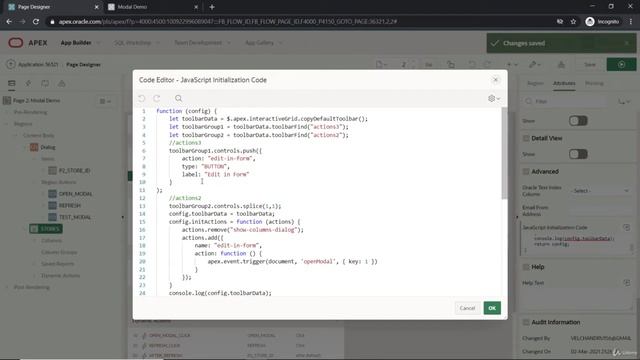Click the OK button in Code Editor

click(x=492, y=308)
